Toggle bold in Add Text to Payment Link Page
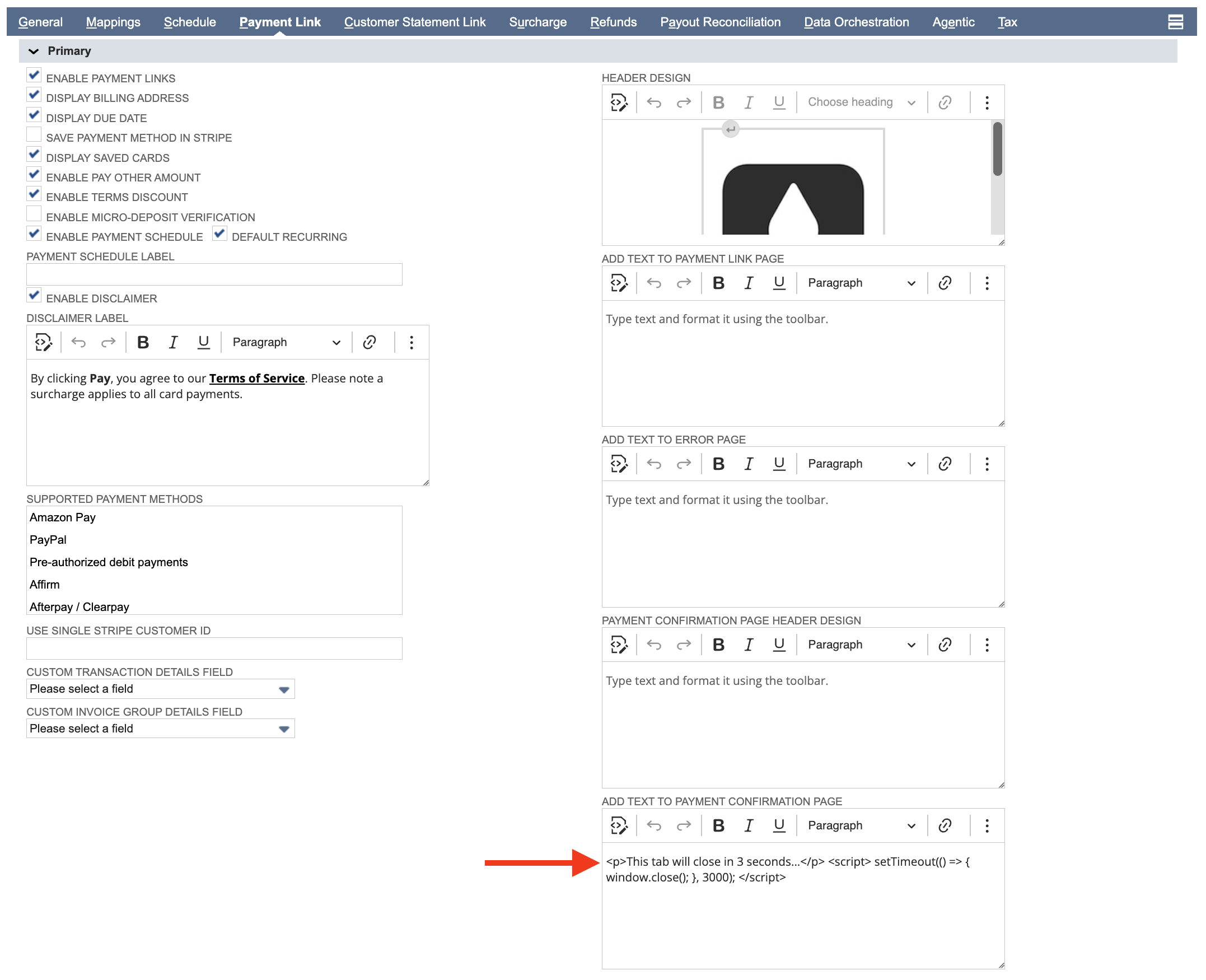Viewport: 1206px width, 980px height. click(x=718, y=283)
